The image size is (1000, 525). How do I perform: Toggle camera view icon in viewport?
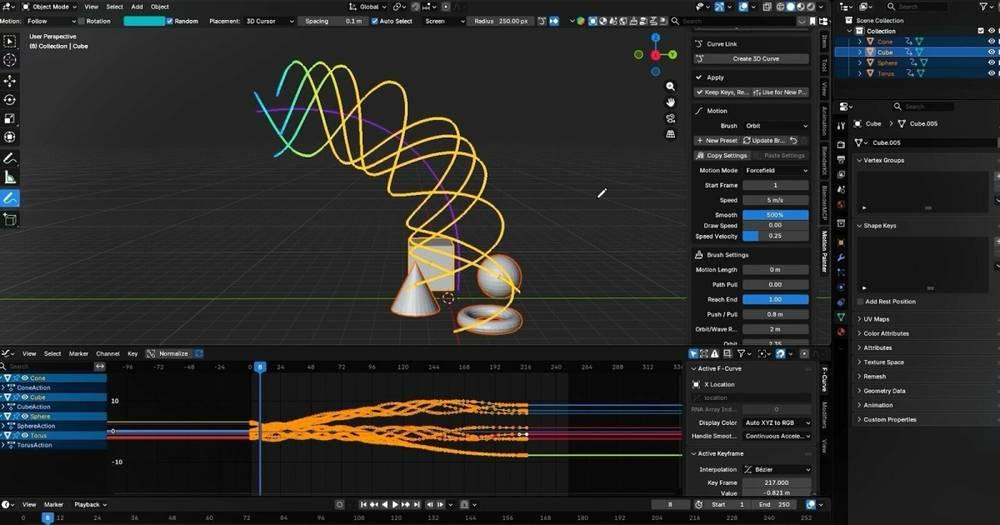coord(670,118)
